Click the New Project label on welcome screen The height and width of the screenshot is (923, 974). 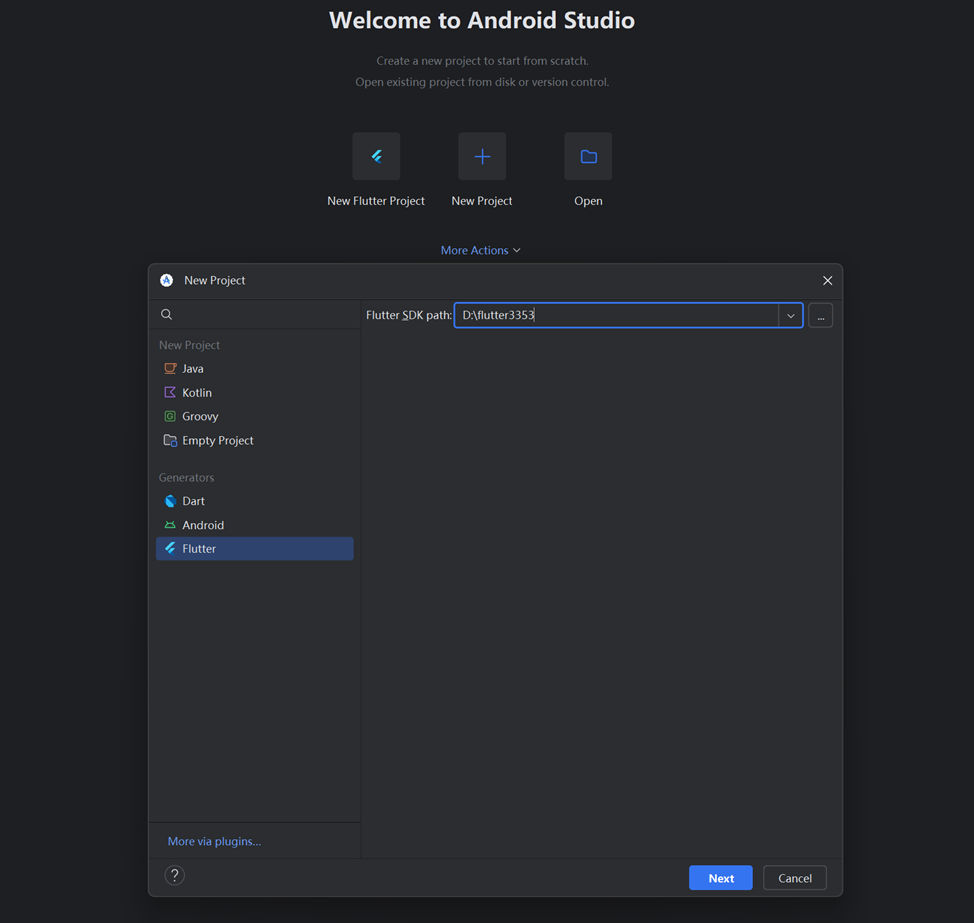pos(482,201)
